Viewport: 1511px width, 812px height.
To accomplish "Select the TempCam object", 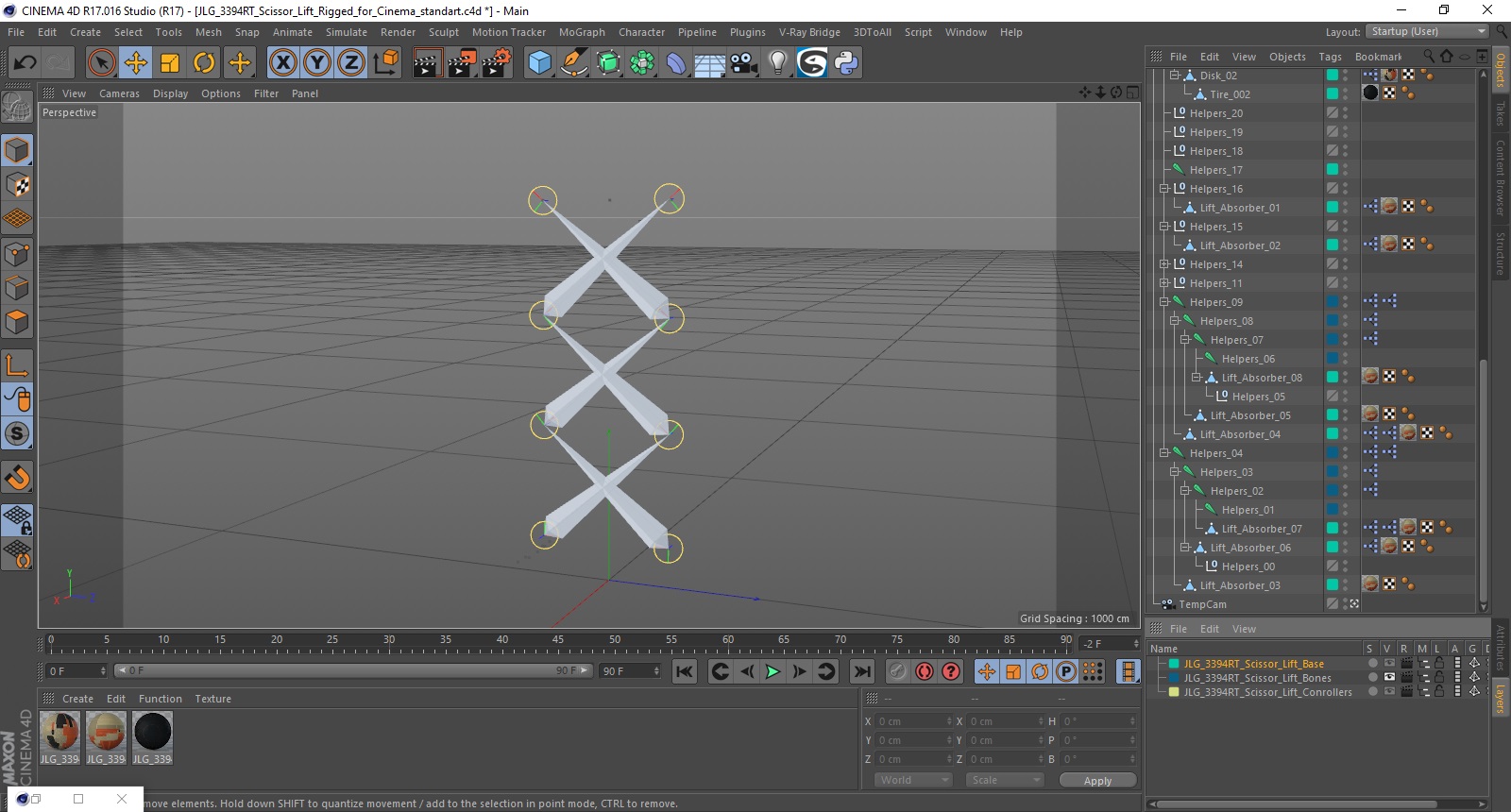I will [1202, 604].
